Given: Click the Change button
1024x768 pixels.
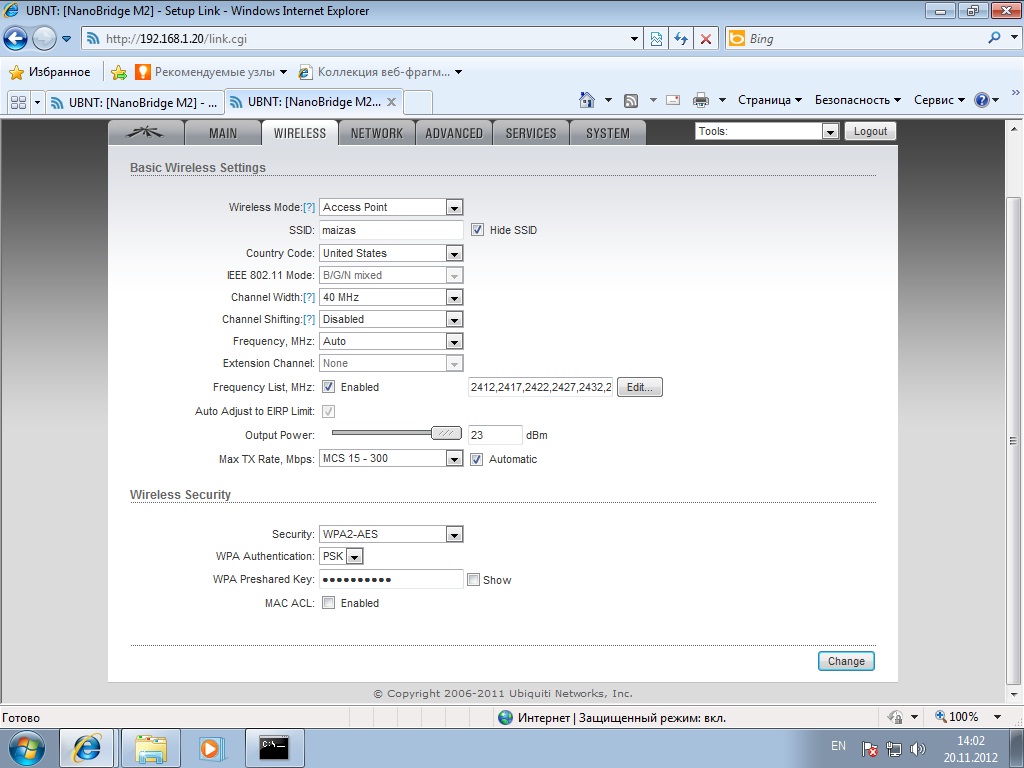Looking at the screenshot, I should [846, 661].
